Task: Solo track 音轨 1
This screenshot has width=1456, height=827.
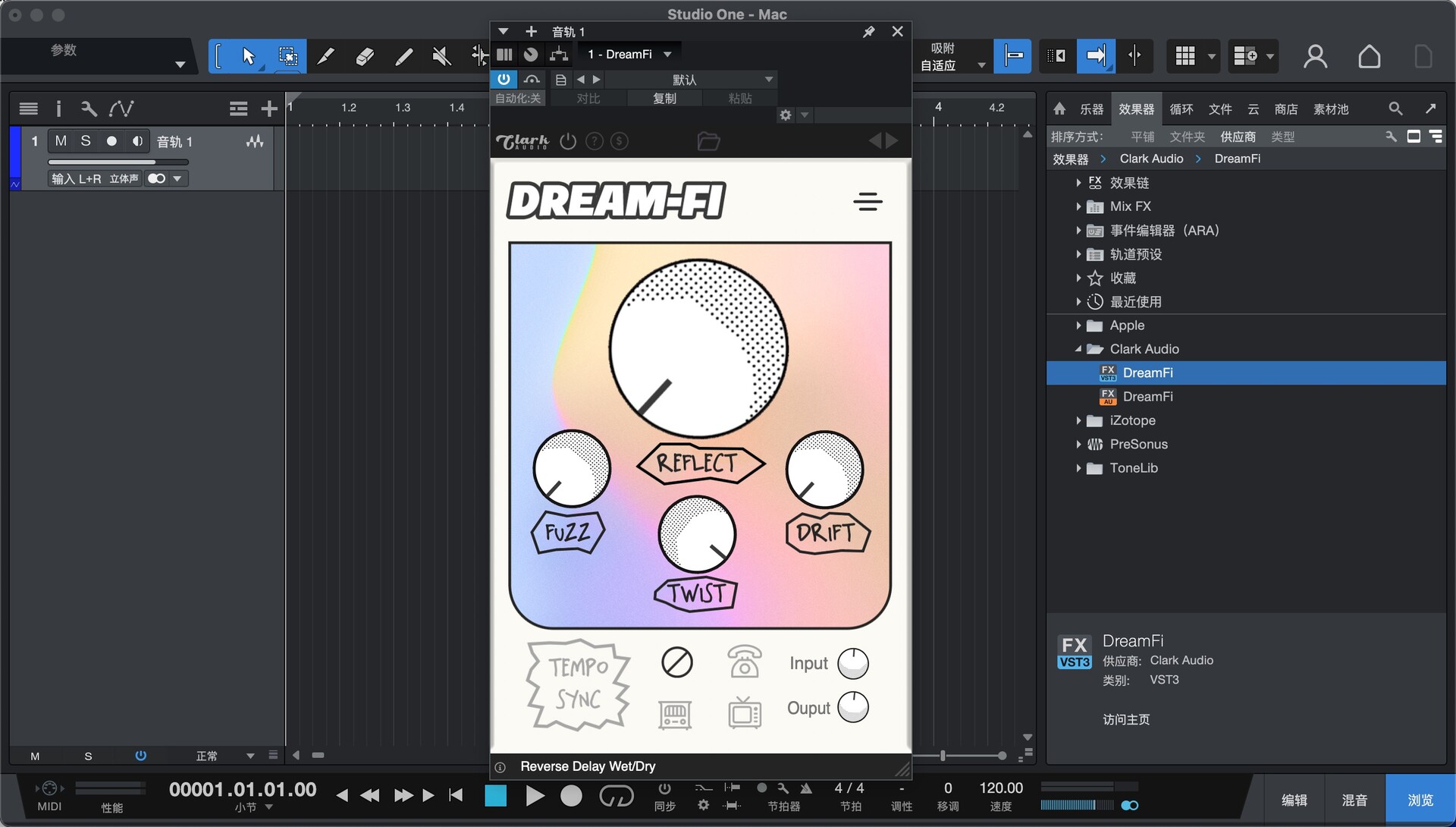Action: (x=86, y=141)
